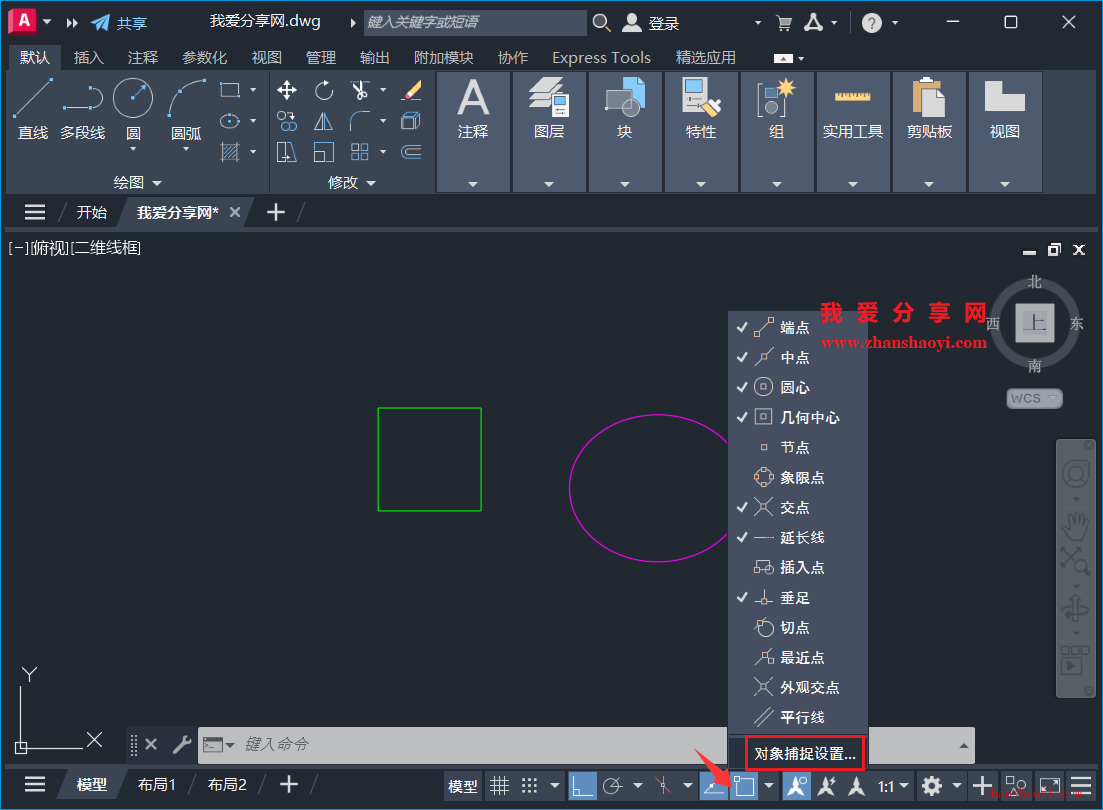Enable Quadrant (象限点) snap

[798, 477]
